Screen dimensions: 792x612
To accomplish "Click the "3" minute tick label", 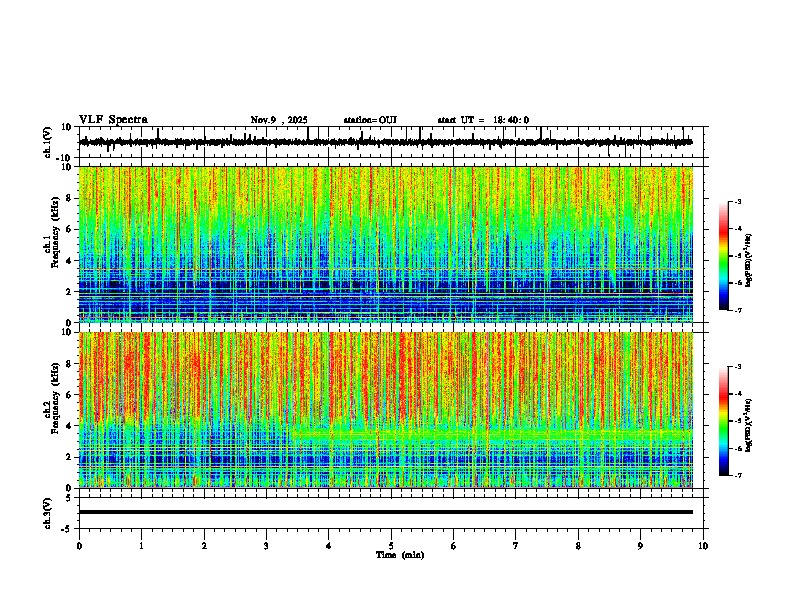I will pos(266,546).
